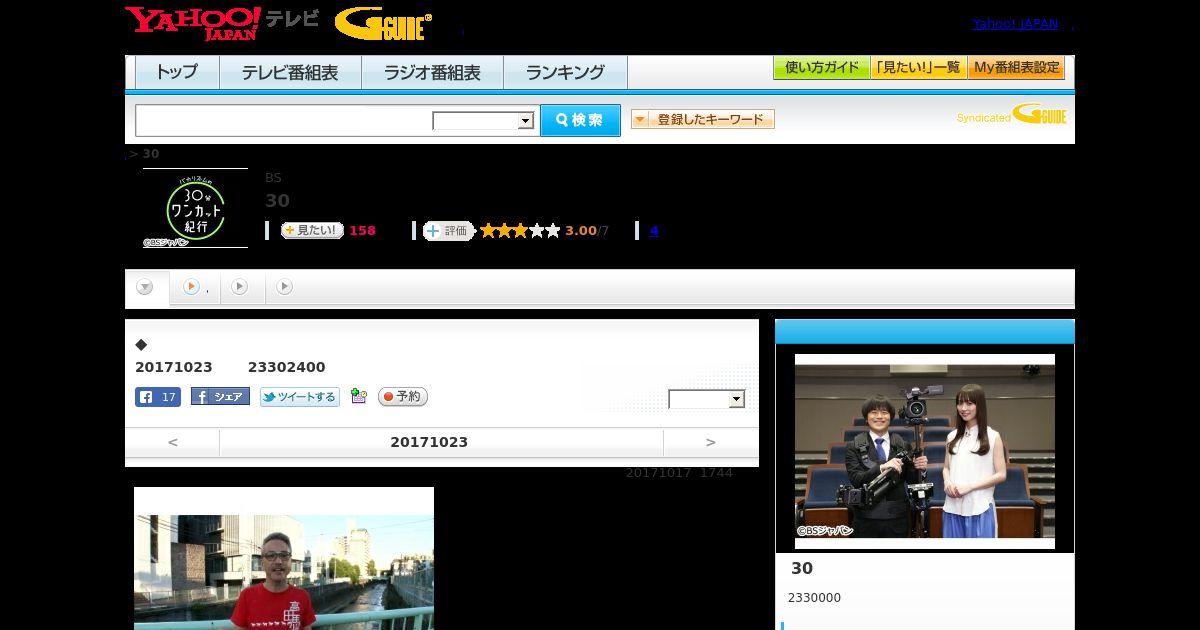Go to next date with > arrow
This screenshot has height=630, width=1200.
click(711, 442)
